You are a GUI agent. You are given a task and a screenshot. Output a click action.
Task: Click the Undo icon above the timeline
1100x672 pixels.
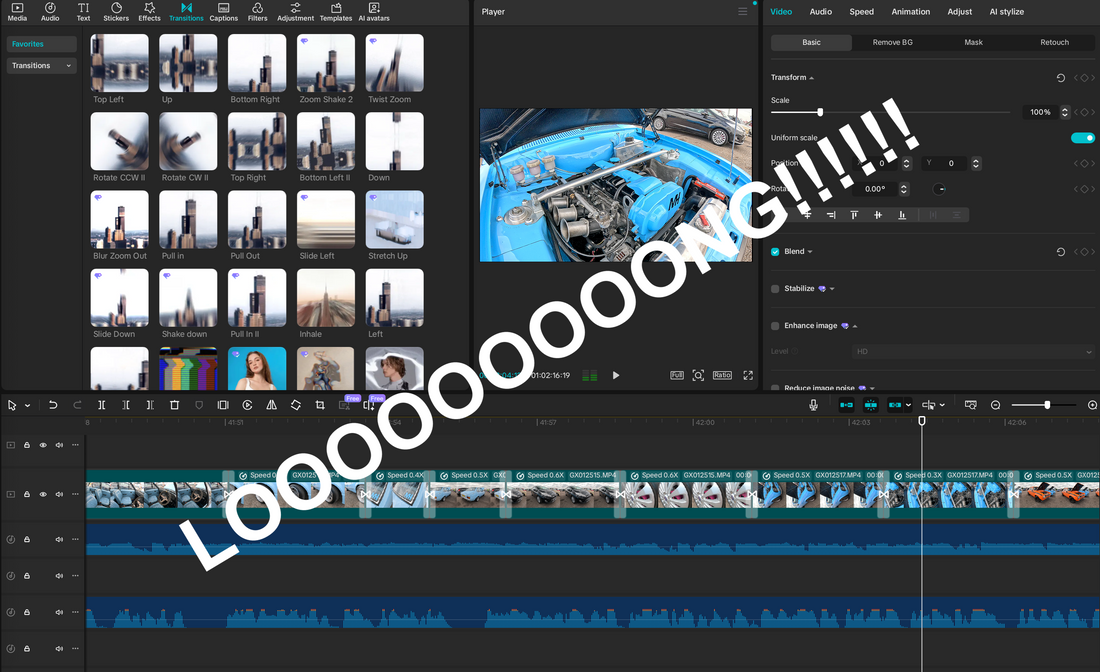tap(53, 405)
